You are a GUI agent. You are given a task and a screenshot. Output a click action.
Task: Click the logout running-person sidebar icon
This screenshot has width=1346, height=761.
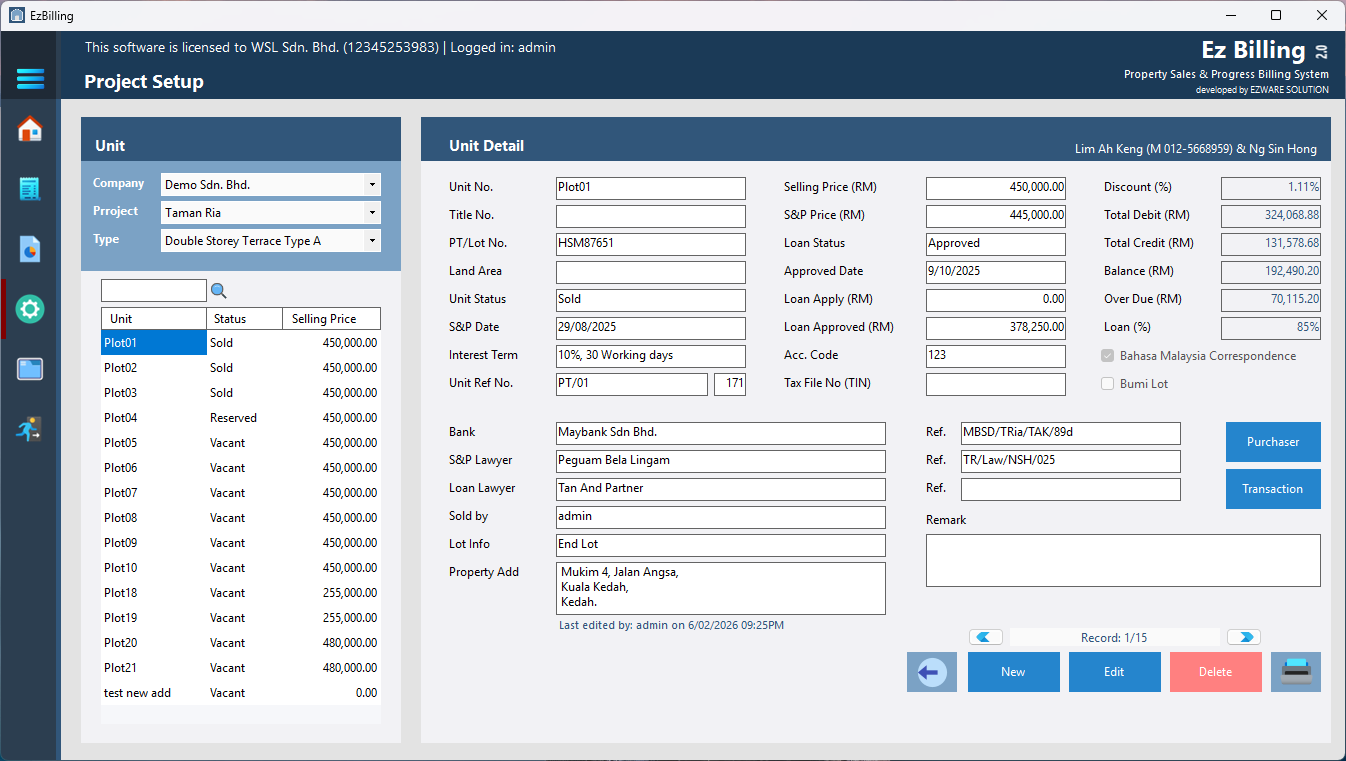[30, 429]
